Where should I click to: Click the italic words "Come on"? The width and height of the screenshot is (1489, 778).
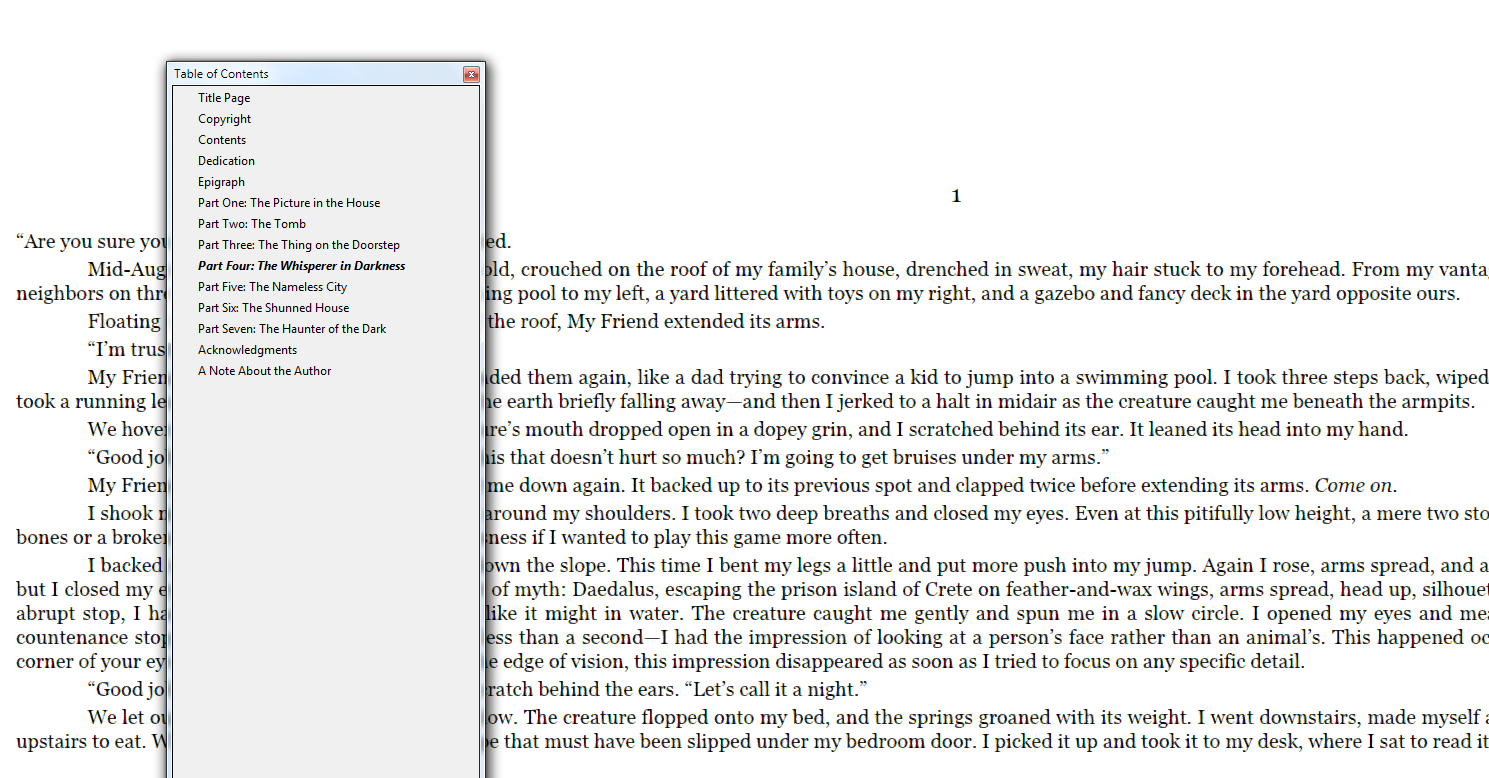pos(1352,486)
